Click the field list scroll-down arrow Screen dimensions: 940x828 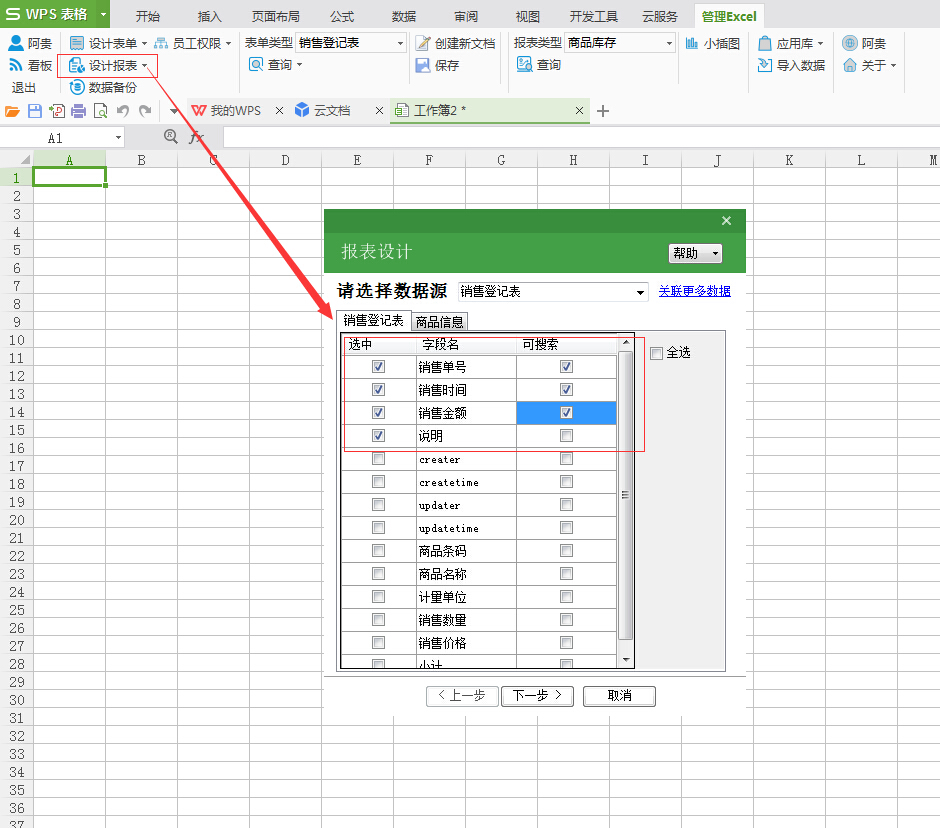click(x=626, y=660)
